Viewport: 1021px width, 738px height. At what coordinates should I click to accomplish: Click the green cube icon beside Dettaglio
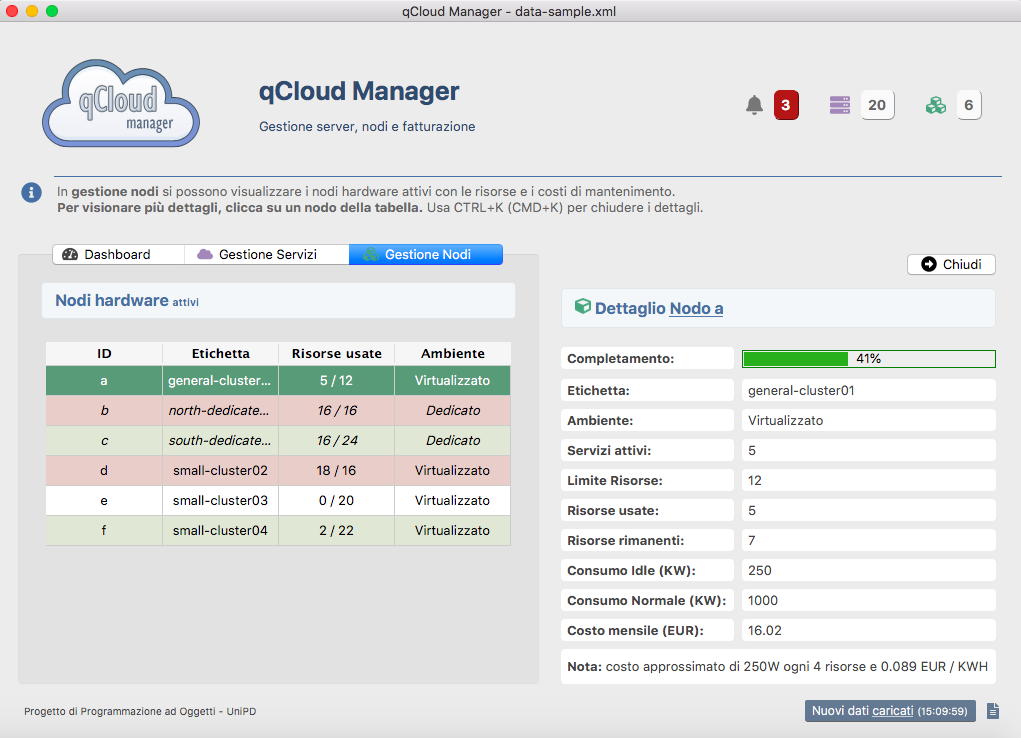[582, 307]
